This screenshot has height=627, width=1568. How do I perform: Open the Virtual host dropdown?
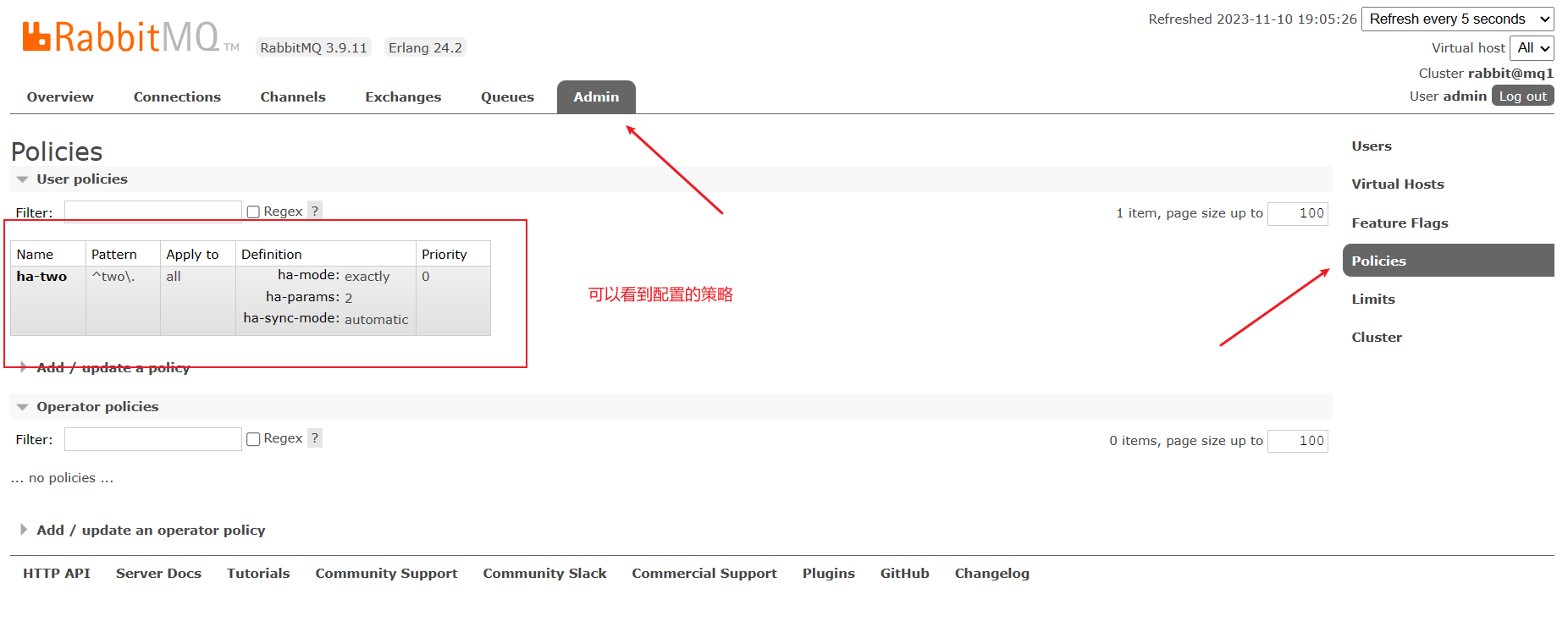(1532, 48)
